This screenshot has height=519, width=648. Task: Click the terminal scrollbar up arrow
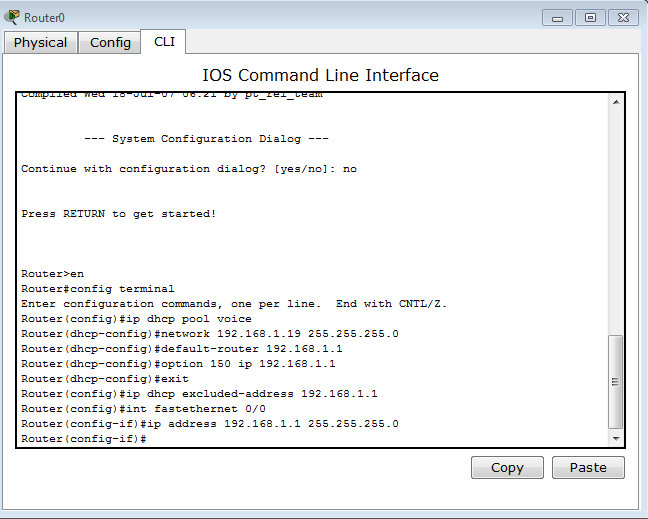[616, 102]
